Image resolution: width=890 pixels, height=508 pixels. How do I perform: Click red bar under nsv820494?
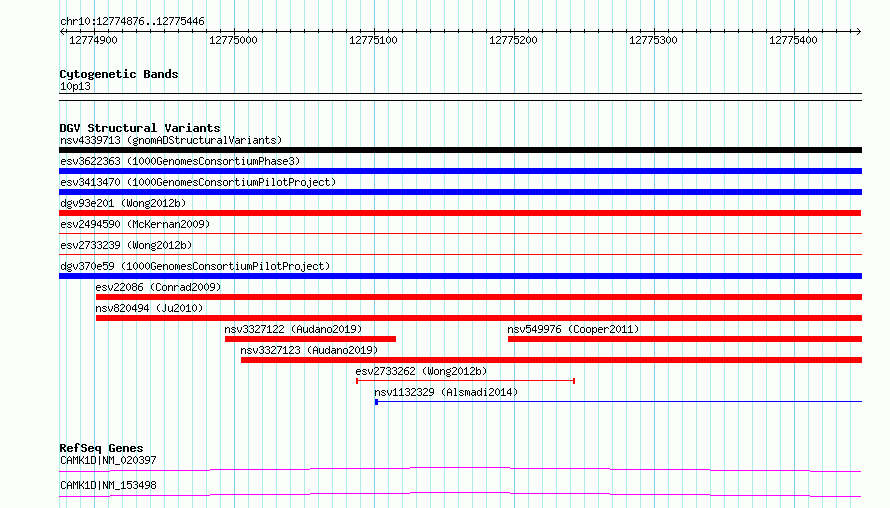(479, 318)
